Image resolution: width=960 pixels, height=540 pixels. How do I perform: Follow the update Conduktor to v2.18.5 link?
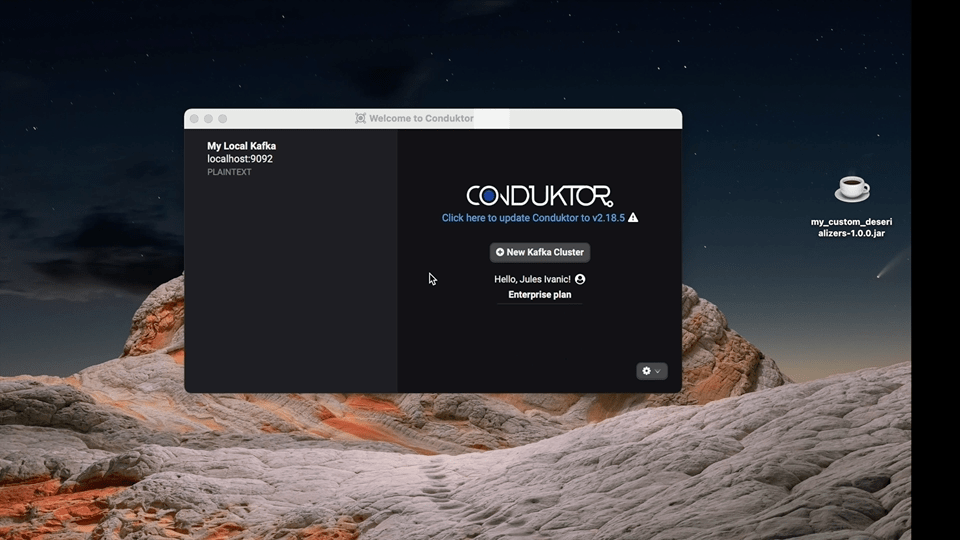click(x=533, y=218)
